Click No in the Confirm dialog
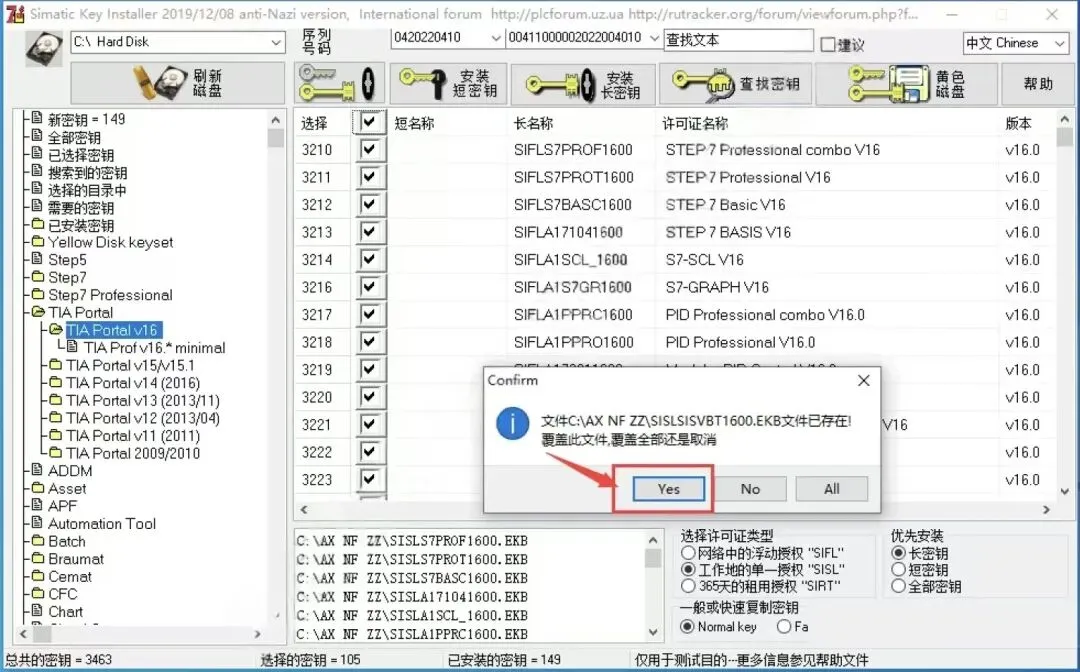1080x672 pixels. 750,489
